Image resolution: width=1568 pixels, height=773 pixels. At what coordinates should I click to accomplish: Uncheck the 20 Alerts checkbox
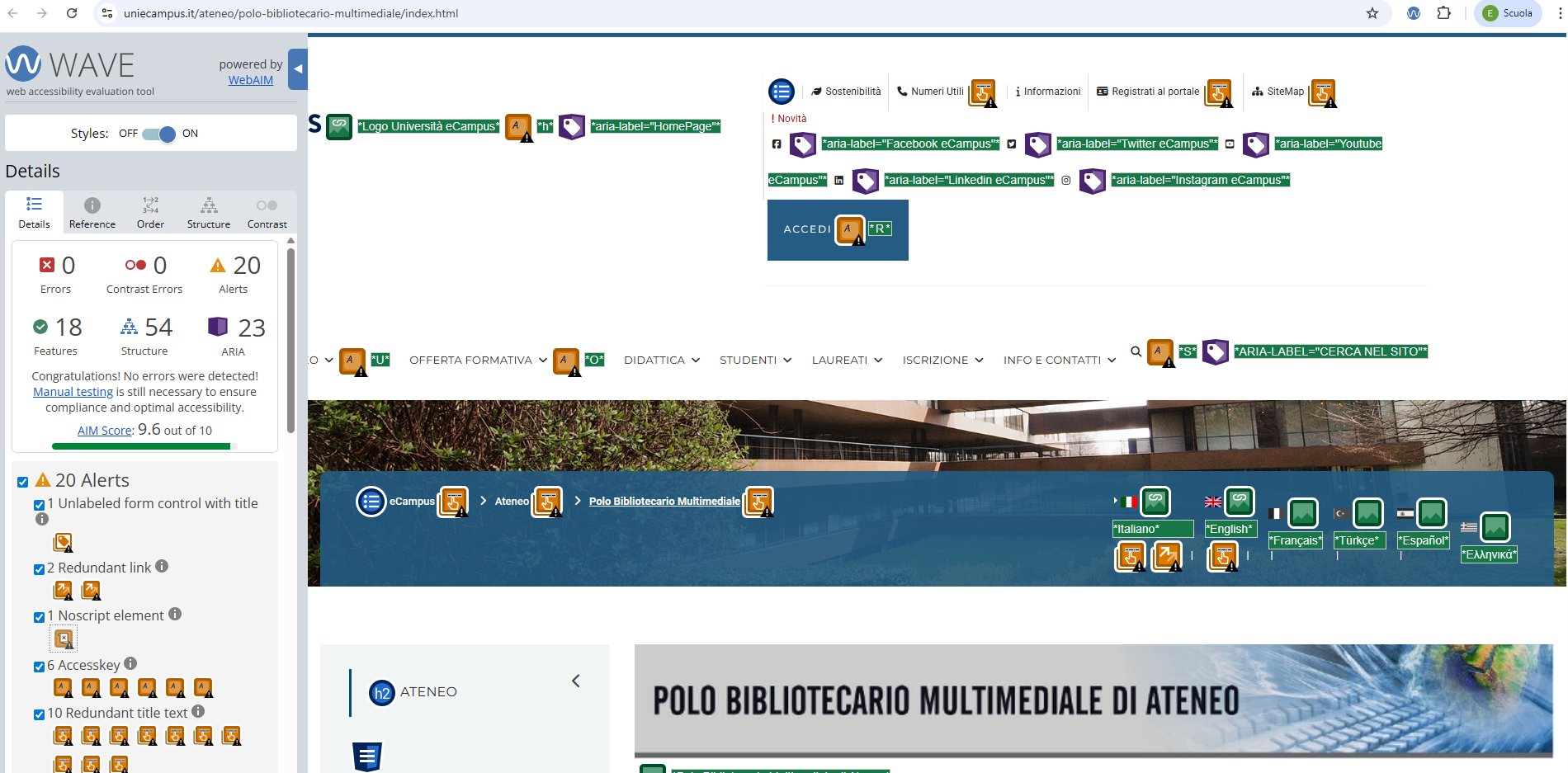(23, 483)
